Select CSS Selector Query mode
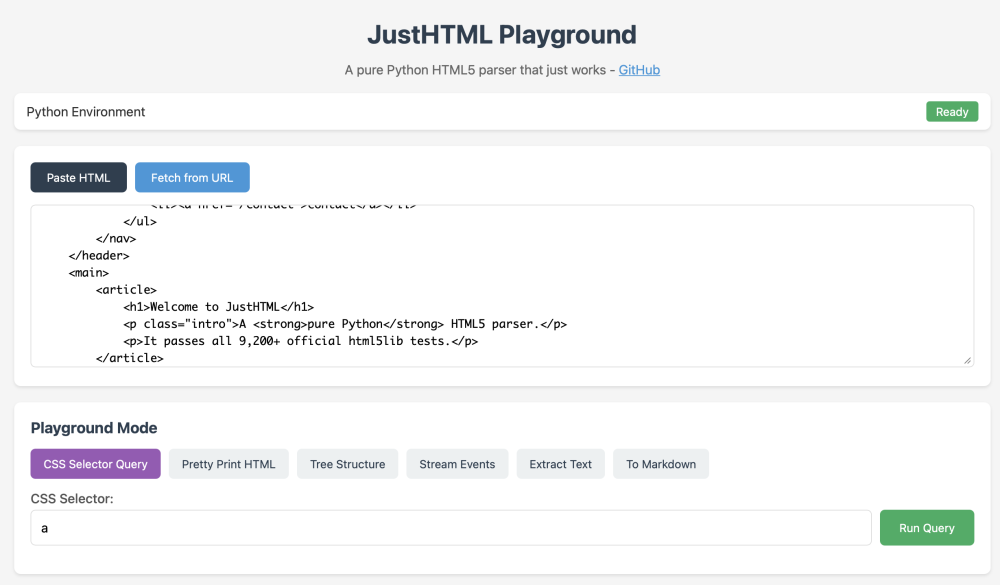 pyautogui.click(x=95, y=464)
